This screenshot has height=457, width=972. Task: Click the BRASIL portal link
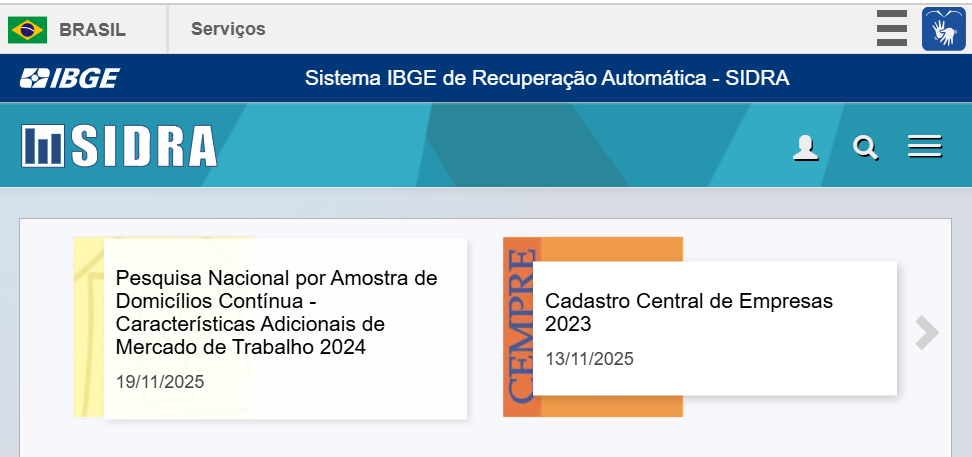tap(92, 30)
